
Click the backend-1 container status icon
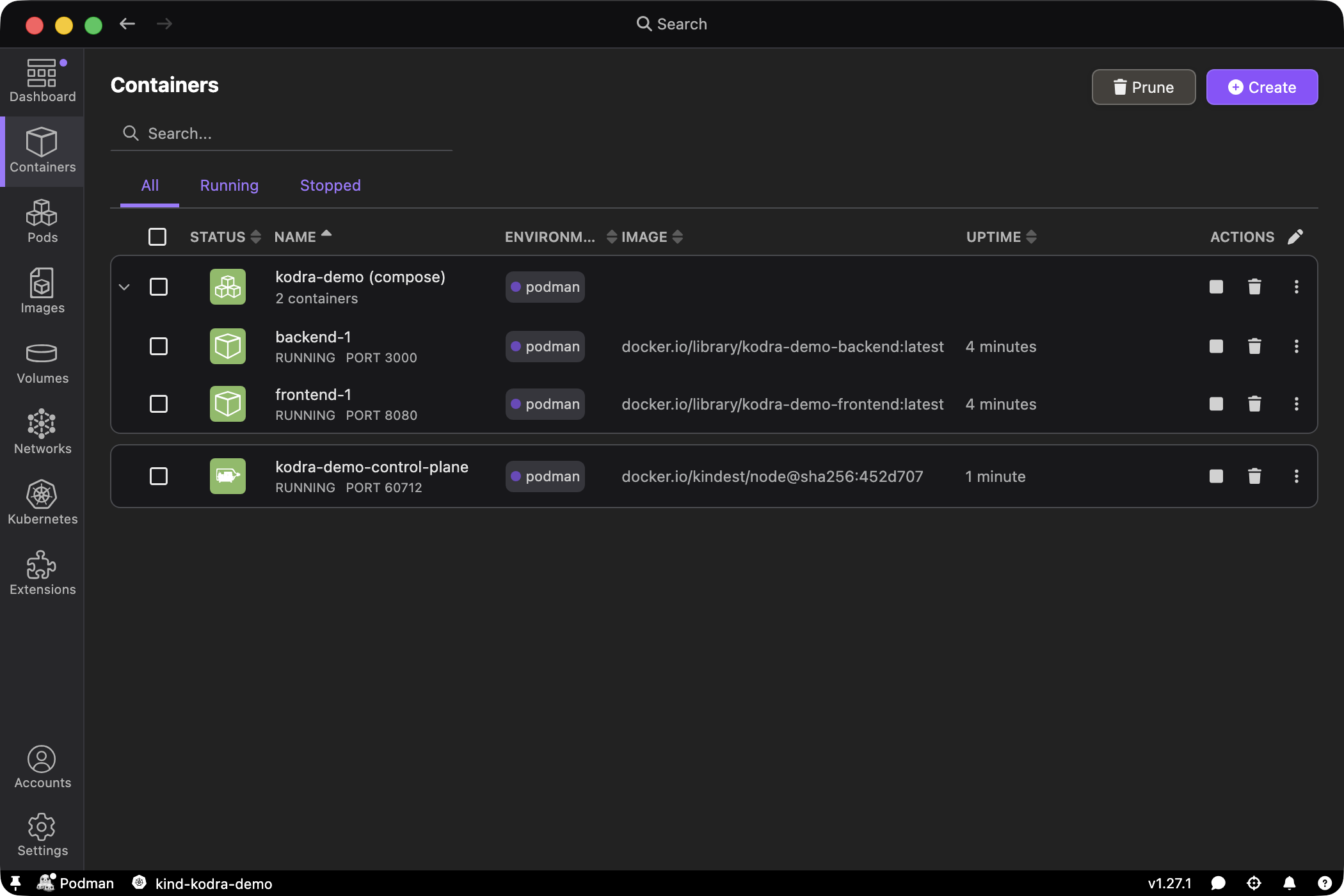pos(228,346)
